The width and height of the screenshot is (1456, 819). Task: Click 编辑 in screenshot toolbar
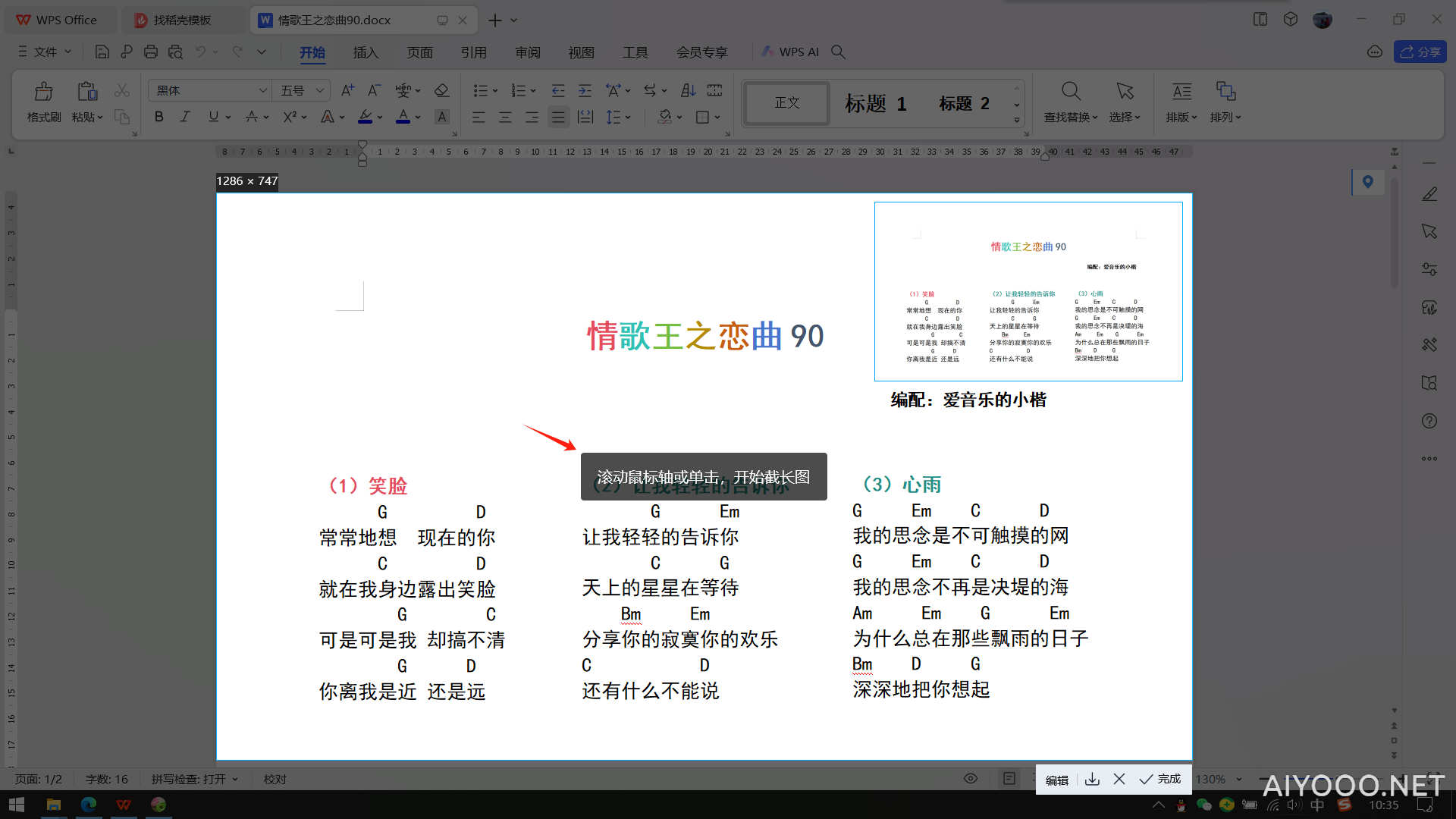tap(1057, 780)
